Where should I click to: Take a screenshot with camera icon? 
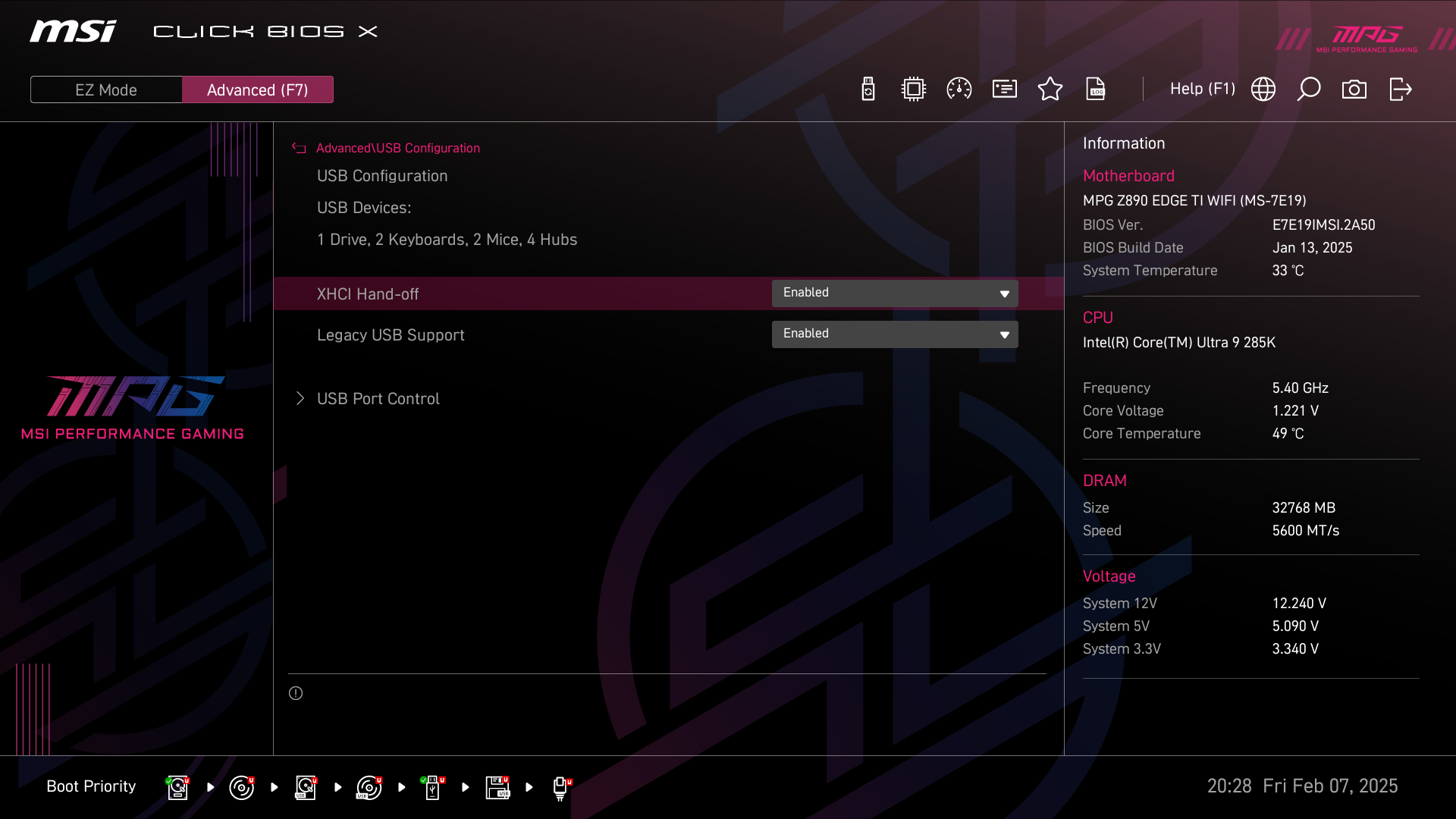tap(1354, 89)
